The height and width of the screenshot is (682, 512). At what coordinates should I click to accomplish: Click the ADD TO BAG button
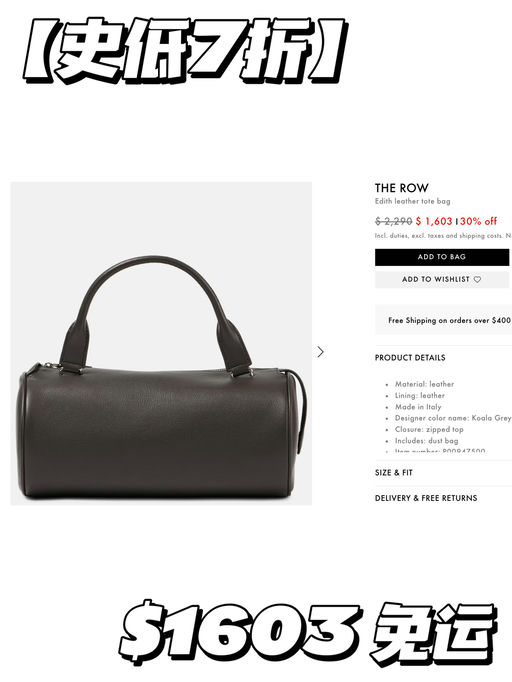442,257
